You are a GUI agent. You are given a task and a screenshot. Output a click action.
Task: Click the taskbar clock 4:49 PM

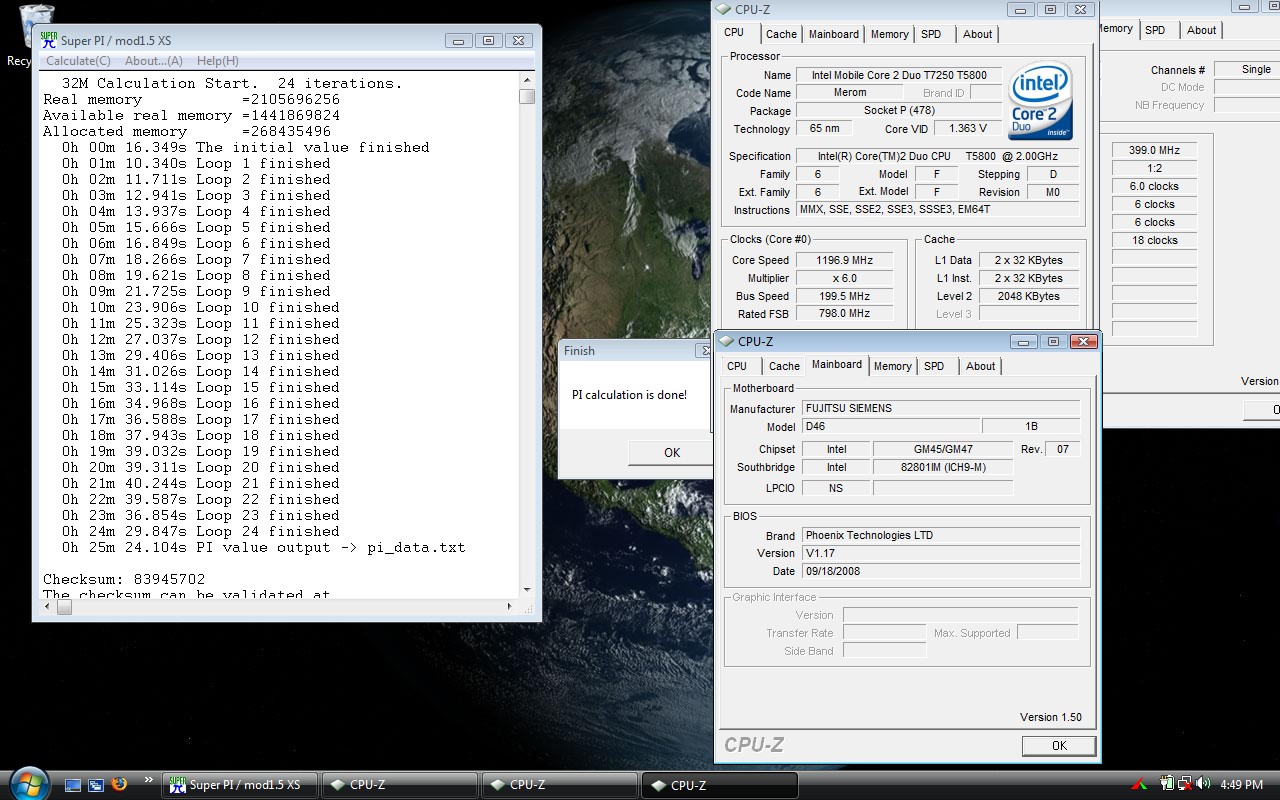pyautogui.click(x=1241, y=785)
